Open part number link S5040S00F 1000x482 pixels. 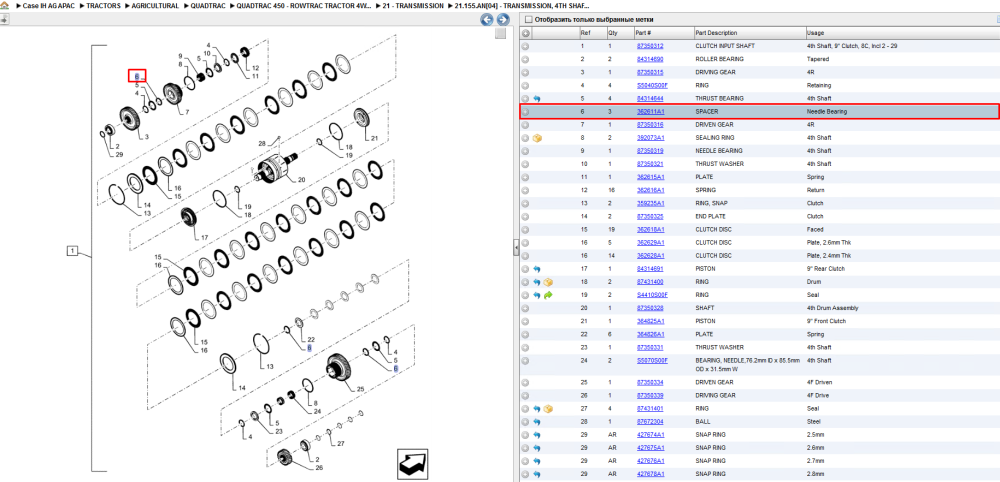click(x=652, y=85)
